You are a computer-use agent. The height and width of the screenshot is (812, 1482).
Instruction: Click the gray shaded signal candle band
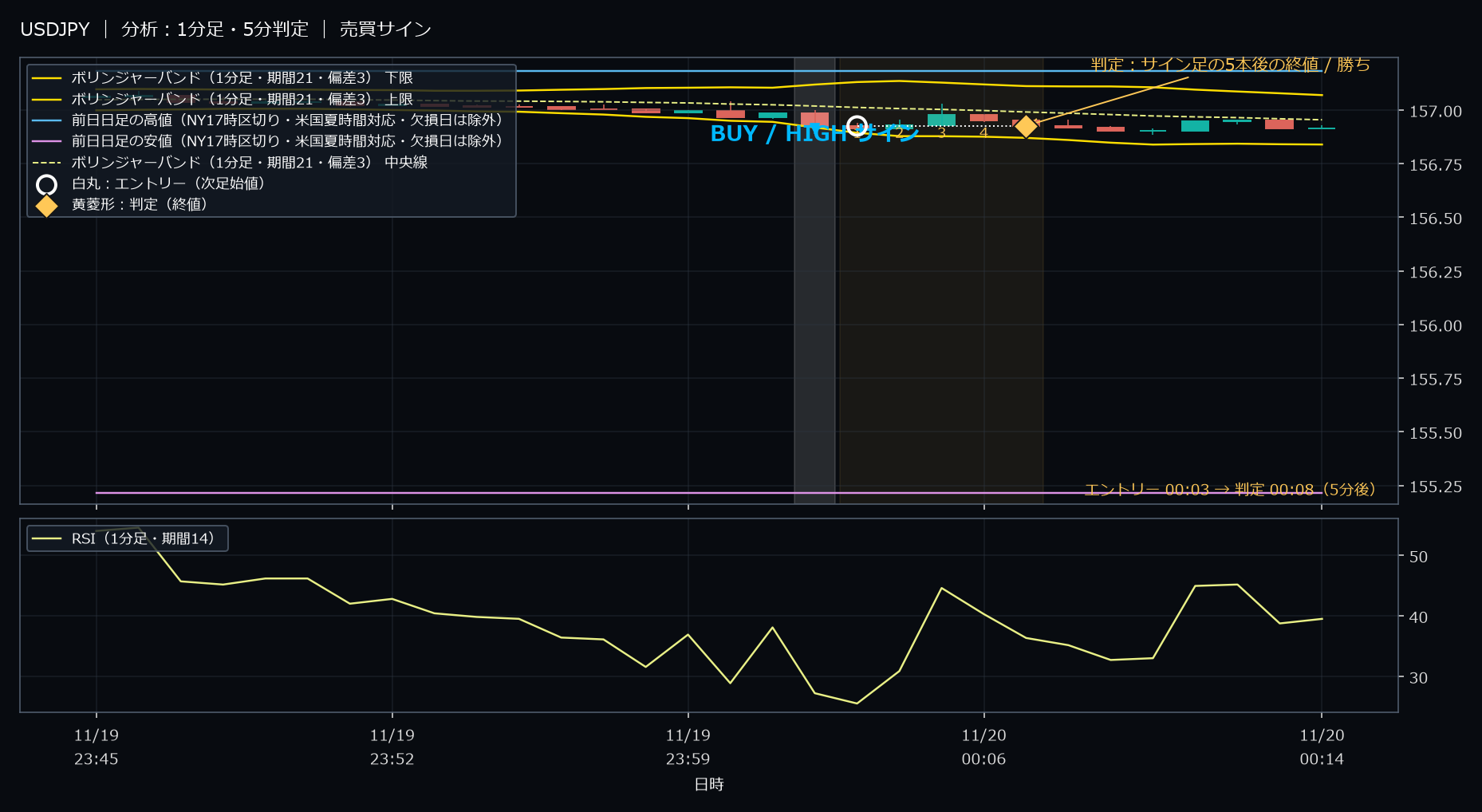pos(814,281)
